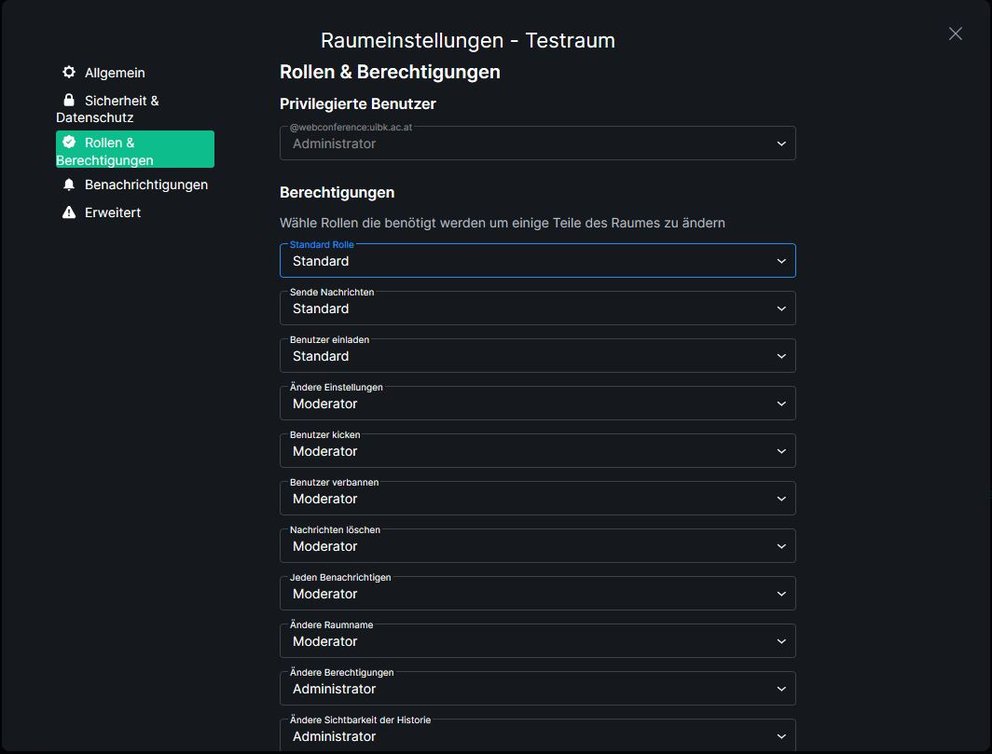
Task: Select the lock icon for Sicherheit & Datenschutz
Action: [x=68, y=100]
